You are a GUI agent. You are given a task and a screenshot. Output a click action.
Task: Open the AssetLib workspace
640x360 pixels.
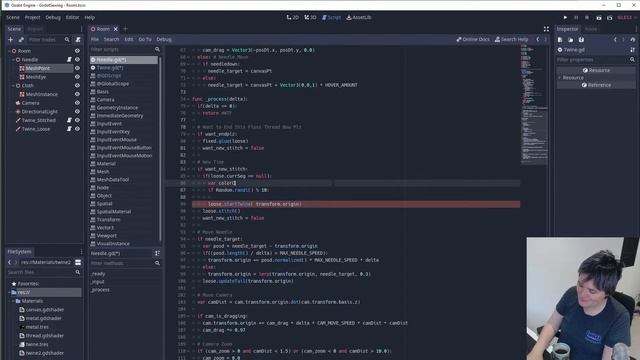pyautogui.click(x=359, y=18)
